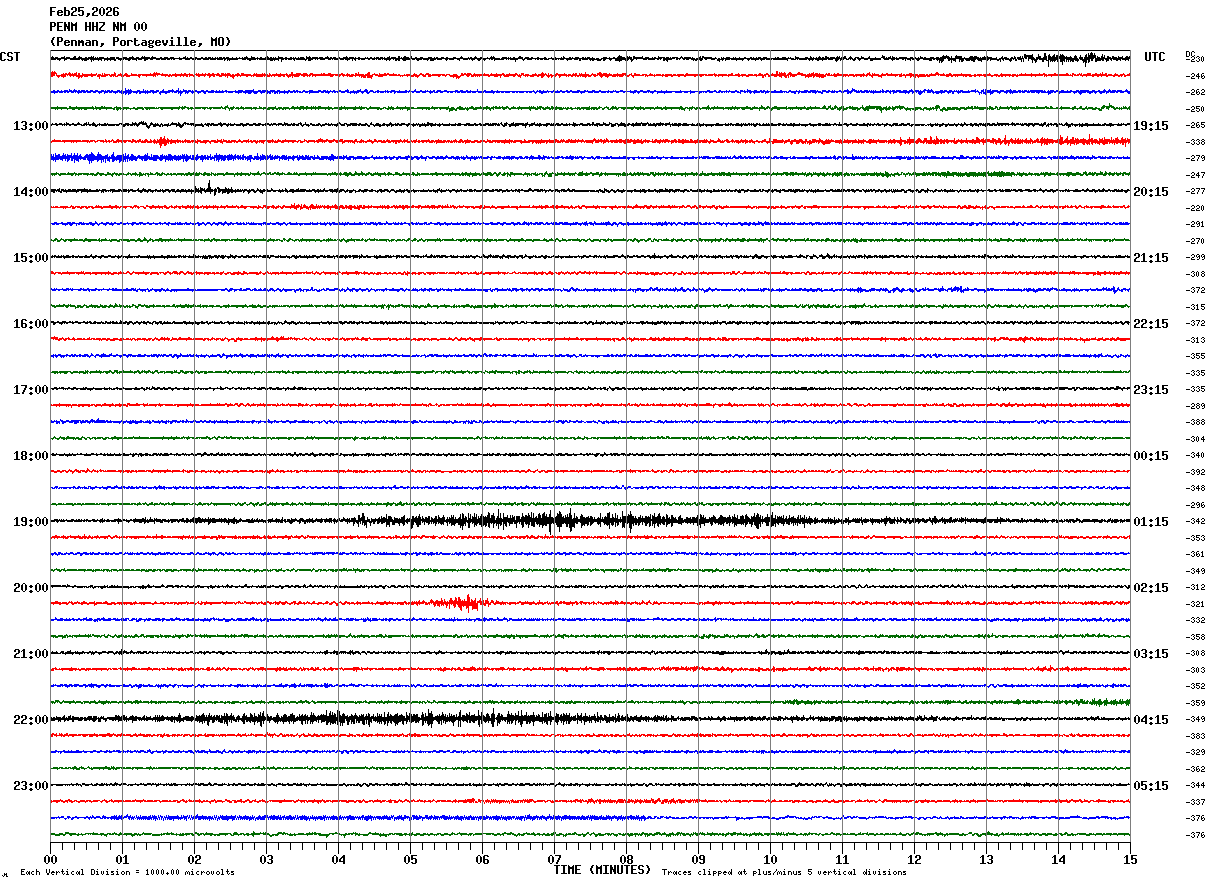Viewport: 1210px width, 886px height.
Task: Select the 15:00 CST row label
Action: [30, 258]
